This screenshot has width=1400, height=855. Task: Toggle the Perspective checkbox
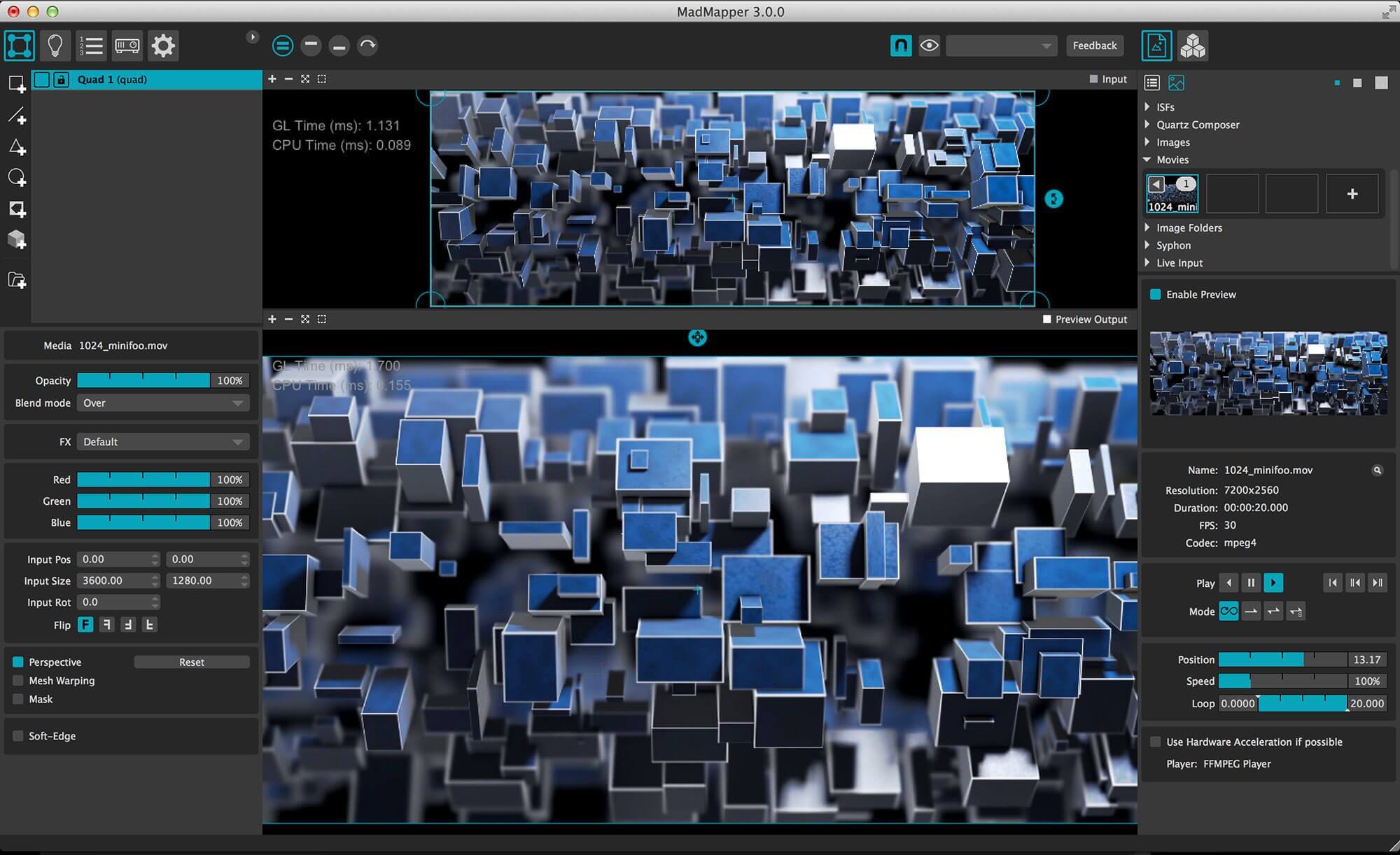click(18, 662)
